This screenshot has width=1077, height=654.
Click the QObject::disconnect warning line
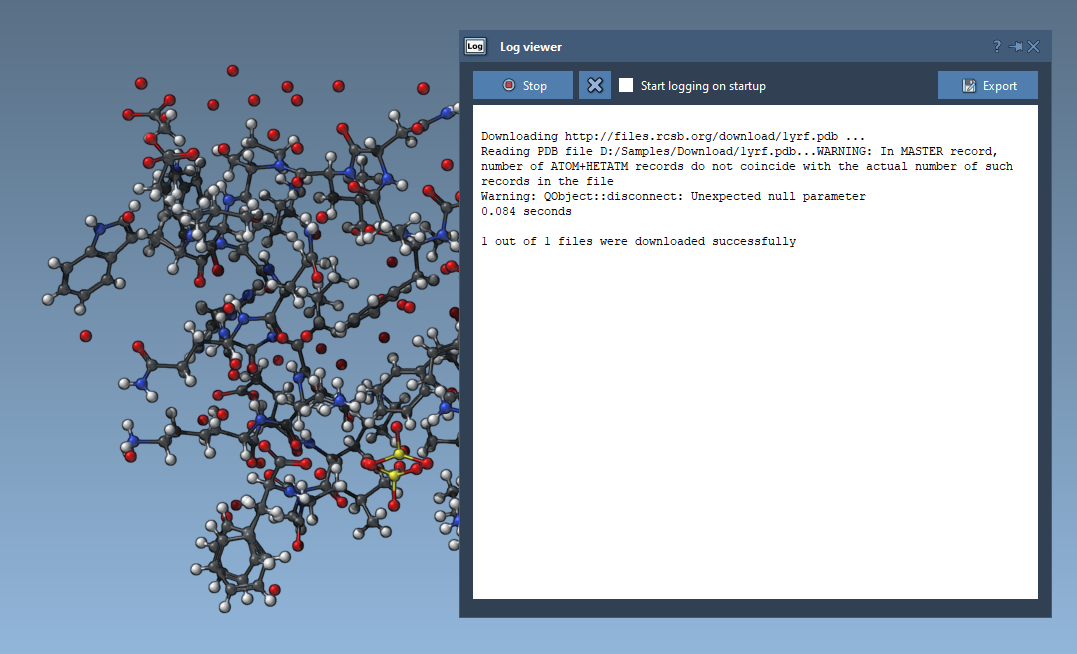[x=672, y=197]
